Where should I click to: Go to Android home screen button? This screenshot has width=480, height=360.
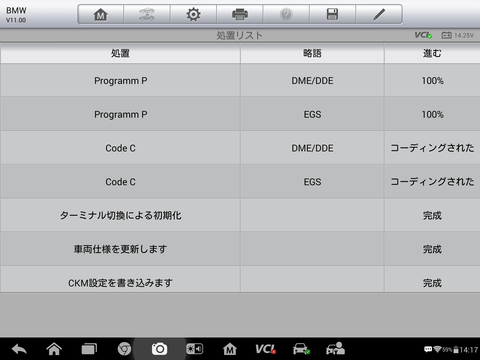pyautogui.click(x=54, y=349)
